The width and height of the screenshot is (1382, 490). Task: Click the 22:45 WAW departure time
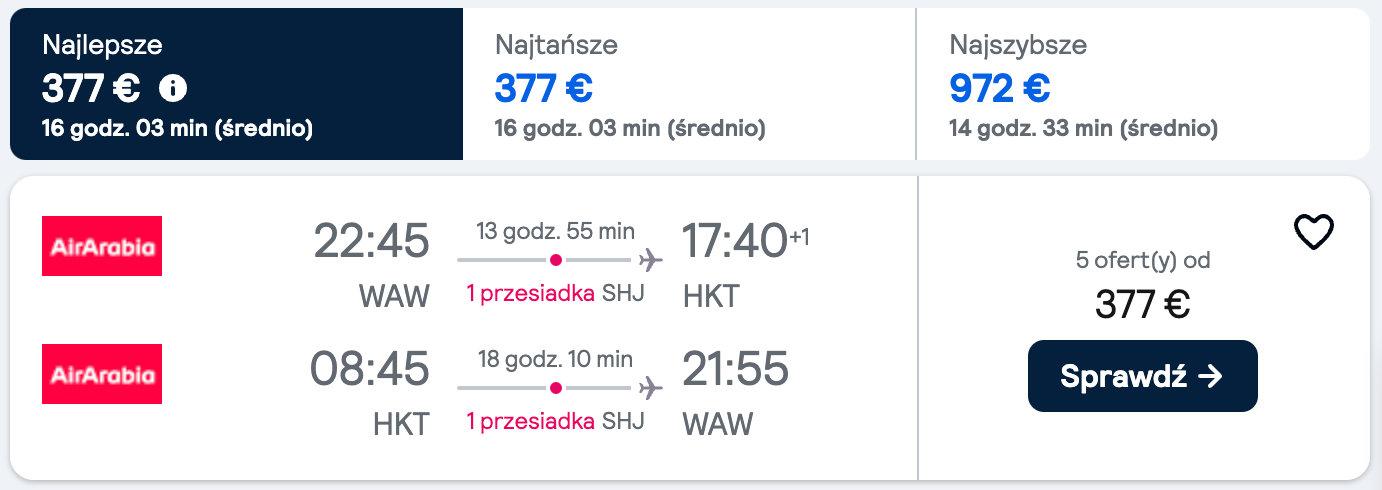coord(371,241)
